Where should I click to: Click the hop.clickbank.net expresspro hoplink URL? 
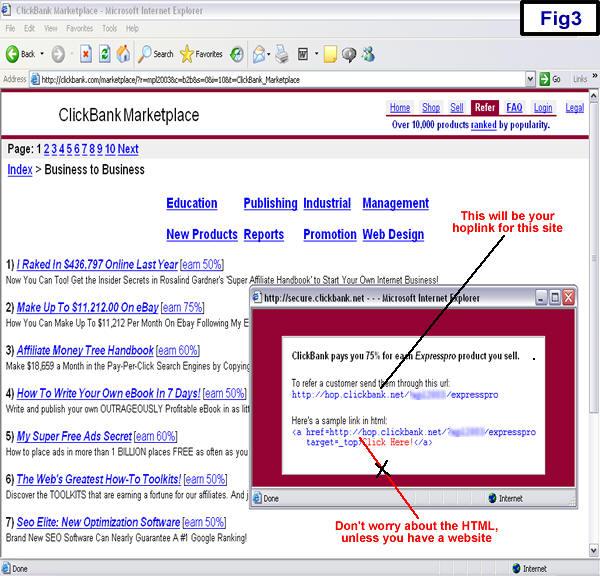pos(395,395)
